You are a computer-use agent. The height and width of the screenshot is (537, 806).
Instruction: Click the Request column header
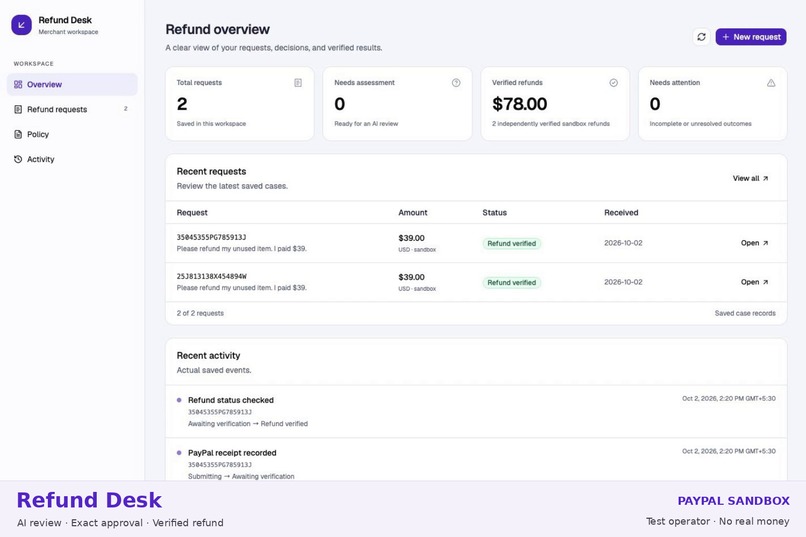tap(192, 213)
